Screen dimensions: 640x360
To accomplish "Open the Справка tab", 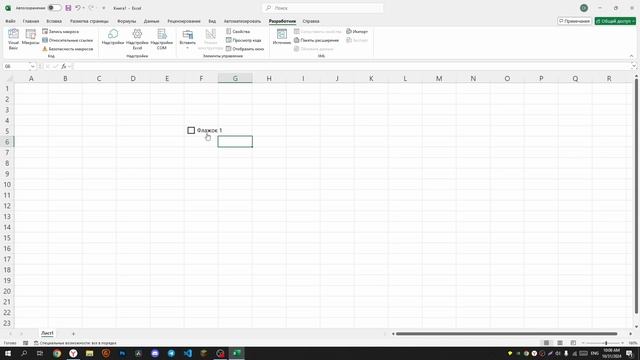I will [x=311, y=21].
